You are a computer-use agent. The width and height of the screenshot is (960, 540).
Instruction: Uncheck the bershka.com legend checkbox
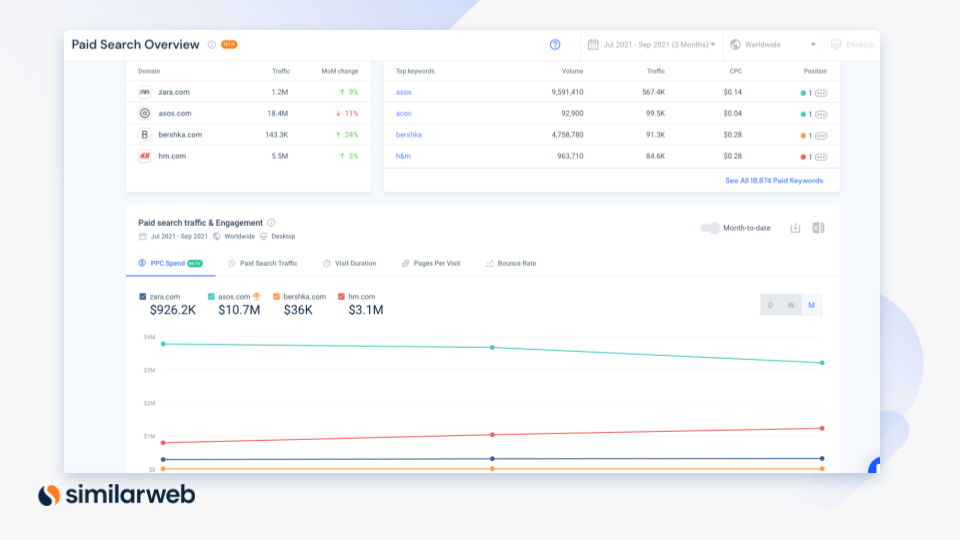276,296
